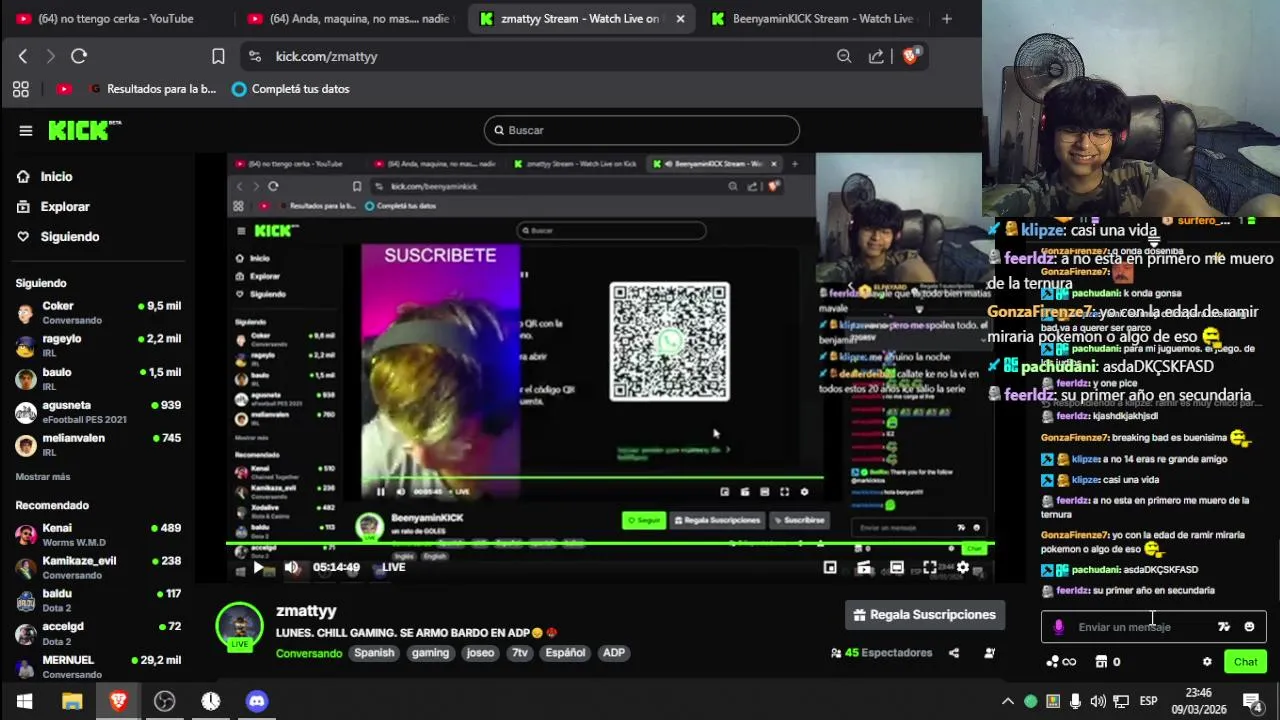The width and height of the screenshot is (1280, 720).
Task: Switch to BeenyaminKICK Stream tab
Action: (x=814, y=18)
